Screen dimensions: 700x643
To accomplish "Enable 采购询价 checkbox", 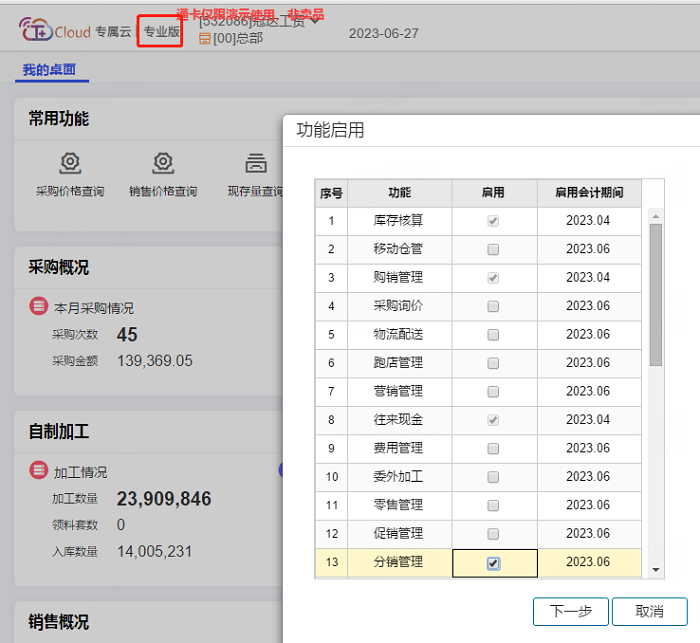I will point(493,306).
